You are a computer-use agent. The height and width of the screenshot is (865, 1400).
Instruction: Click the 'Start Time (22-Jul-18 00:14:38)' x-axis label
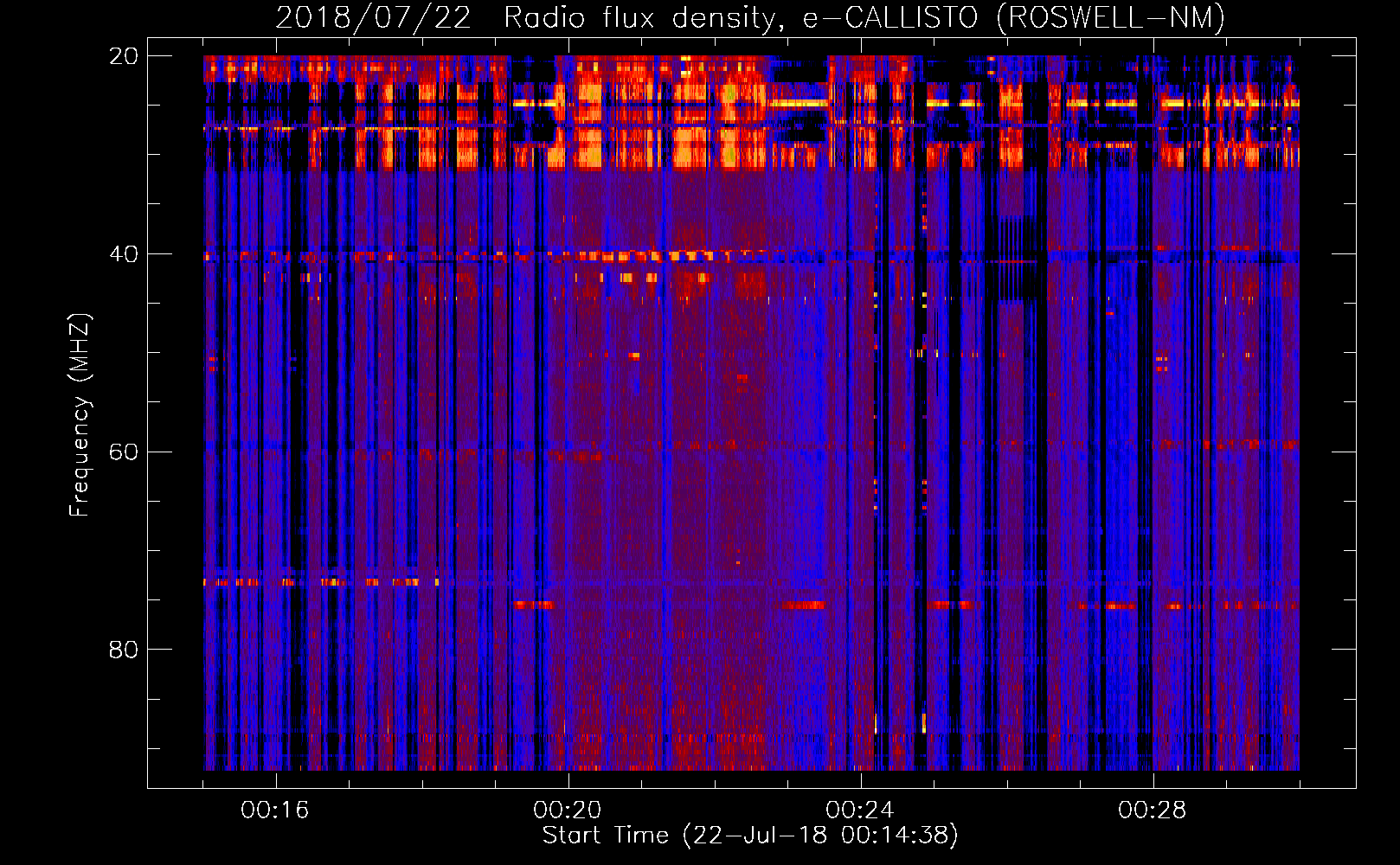point(750,836)
